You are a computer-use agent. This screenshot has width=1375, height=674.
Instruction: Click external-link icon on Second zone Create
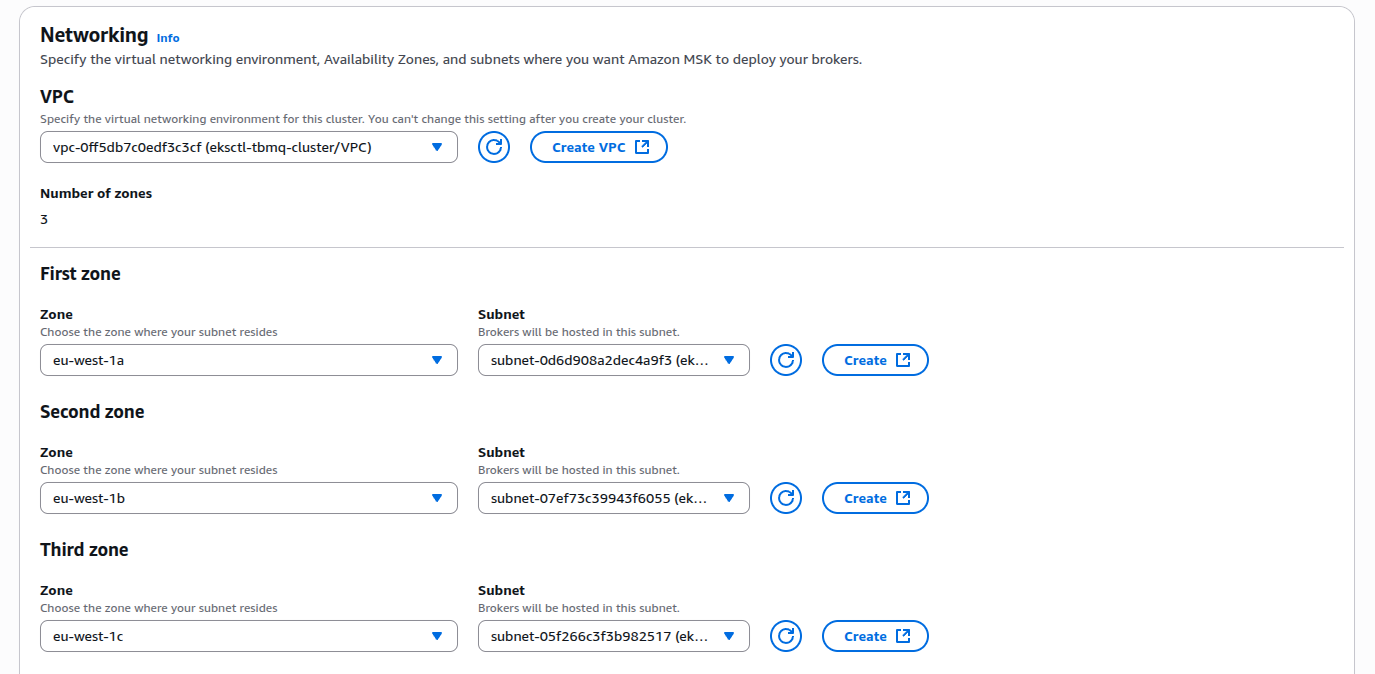tap(903, 498)
